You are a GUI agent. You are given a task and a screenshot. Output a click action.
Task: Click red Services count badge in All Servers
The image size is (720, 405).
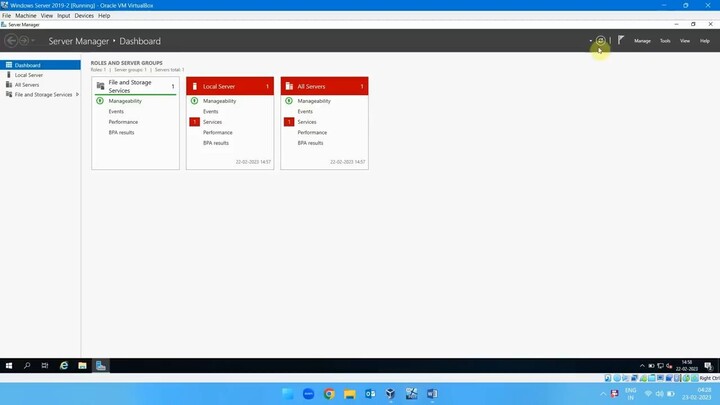(289, 122)
